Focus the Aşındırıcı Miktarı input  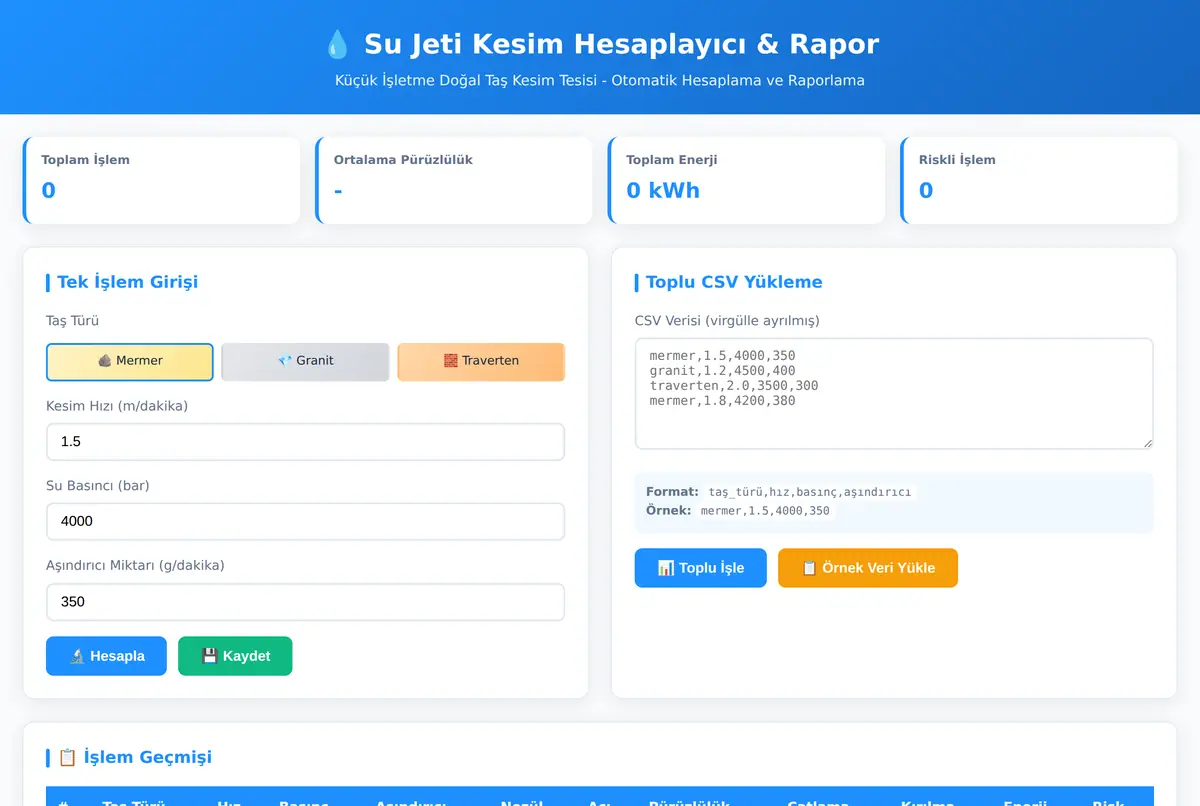click(x=305, y=602)
